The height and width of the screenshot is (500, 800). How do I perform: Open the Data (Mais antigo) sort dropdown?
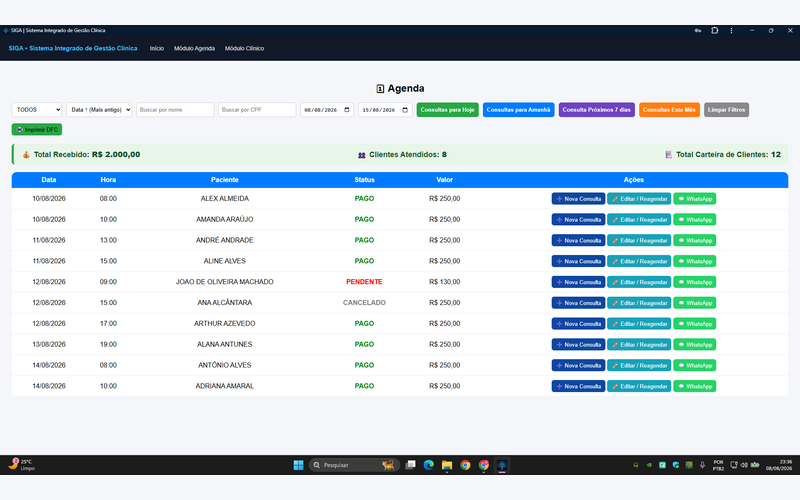point(99,110)
